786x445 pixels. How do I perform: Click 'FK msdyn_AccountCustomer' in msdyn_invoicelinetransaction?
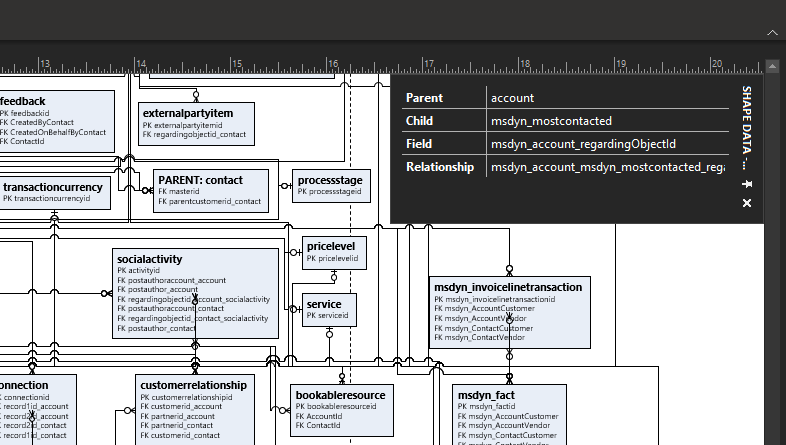click(484, 308)
